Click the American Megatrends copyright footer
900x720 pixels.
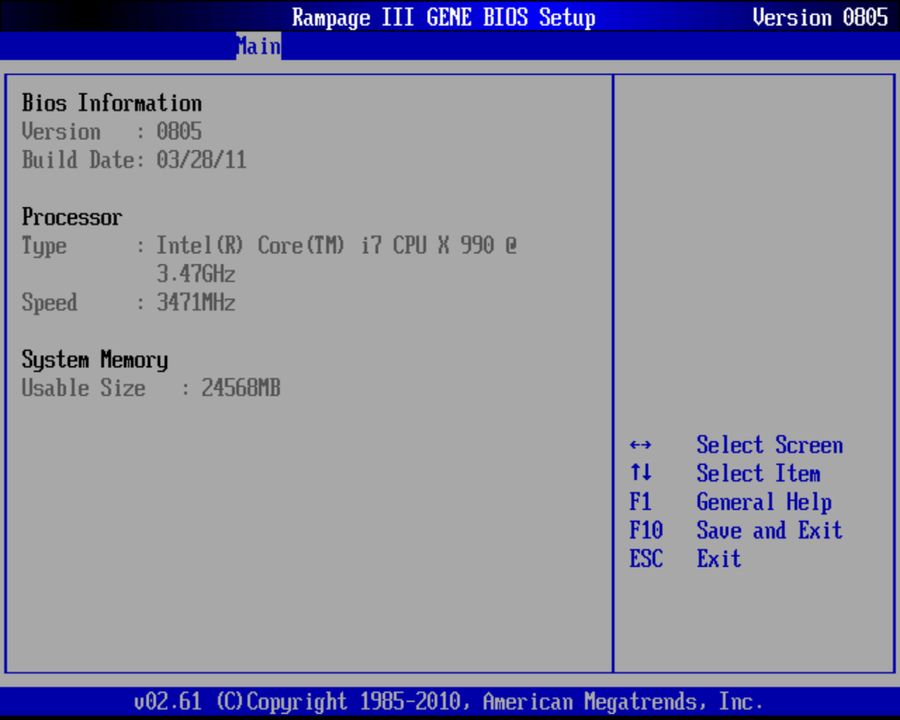pyautogui.click(x=449, y=702)
